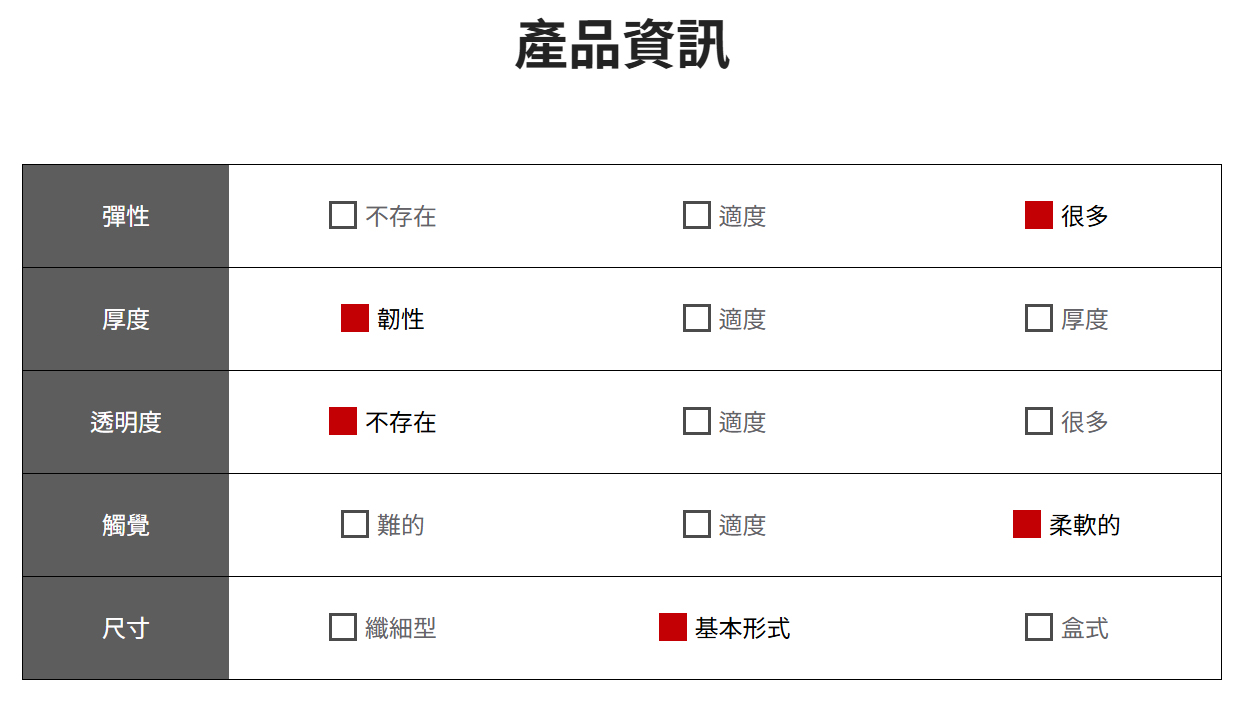Click the 彈性 row header cell
Image resolution: width=1240 pixels, height=701 pixels.
(x=126, y=216)
